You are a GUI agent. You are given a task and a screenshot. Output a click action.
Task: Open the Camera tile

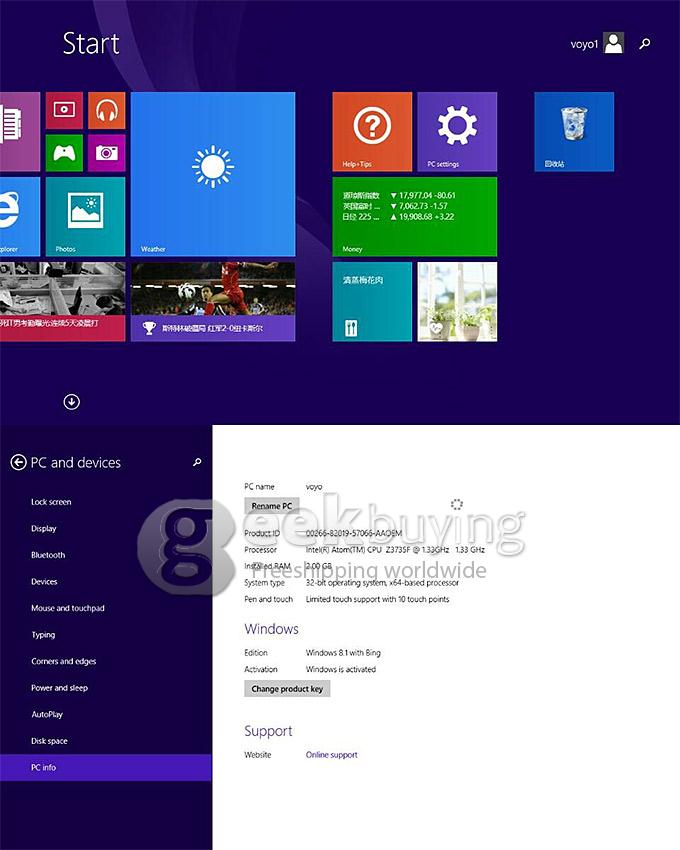coord(107,153)
